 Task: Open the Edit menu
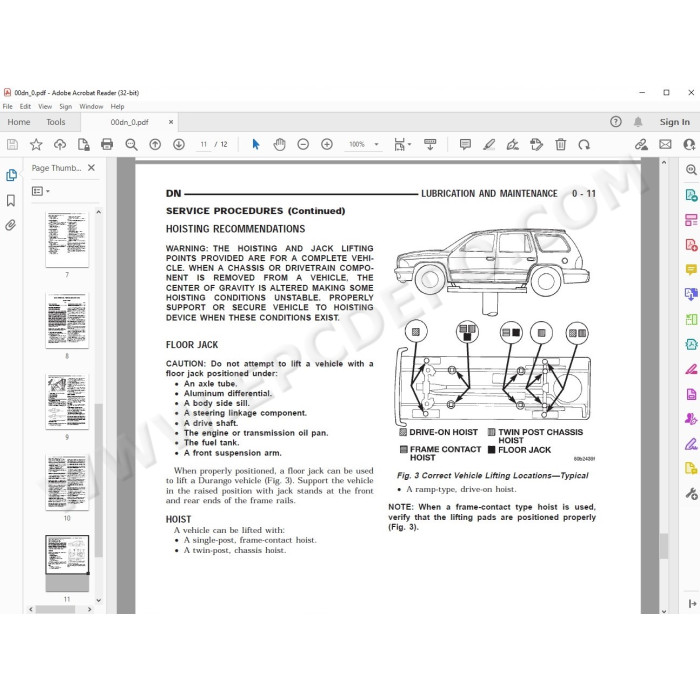coord(25,106)
